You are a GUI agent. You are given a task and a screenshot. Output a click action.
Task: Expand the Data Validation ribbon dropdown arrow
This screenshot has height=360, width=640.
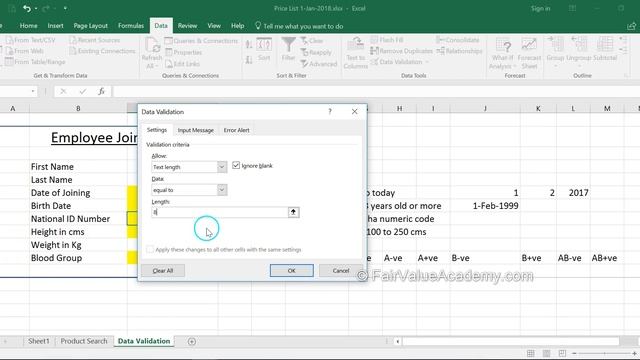(427, 62)
